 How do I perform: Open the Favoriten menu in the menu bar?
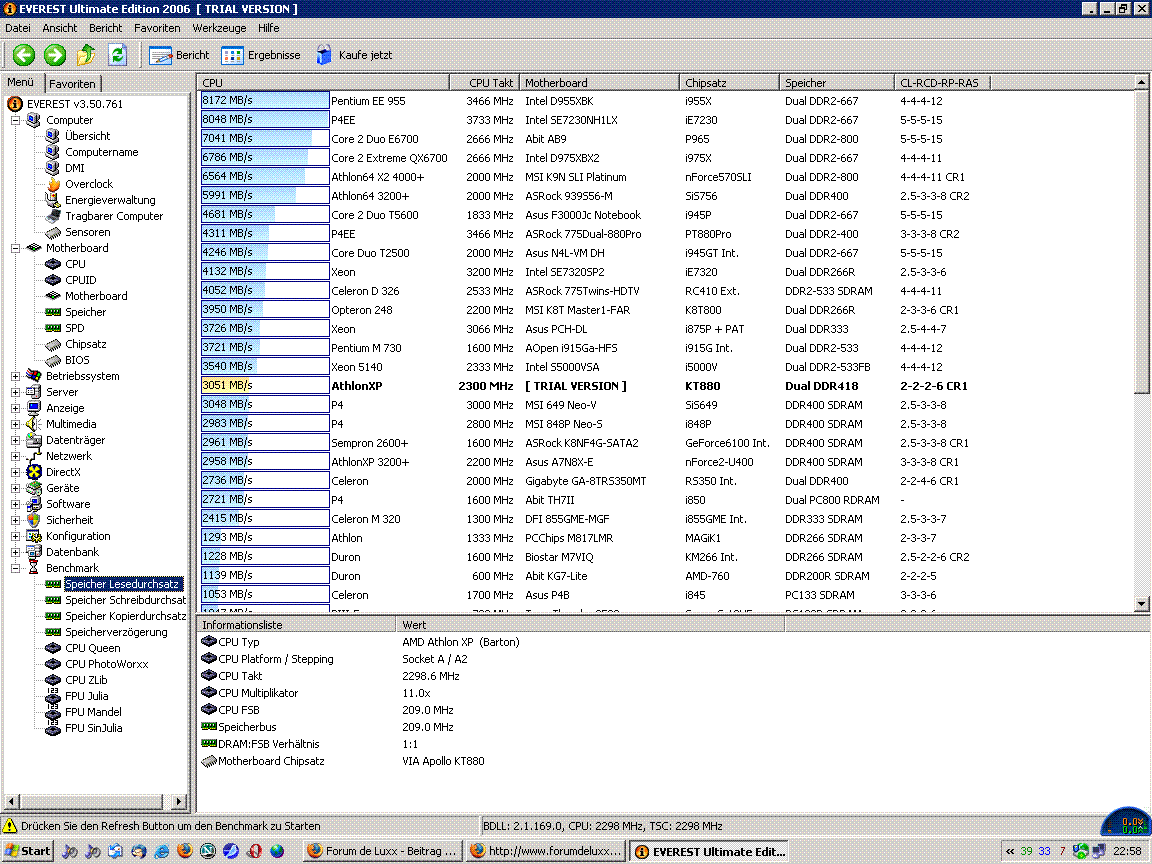(x=157, y=28)
